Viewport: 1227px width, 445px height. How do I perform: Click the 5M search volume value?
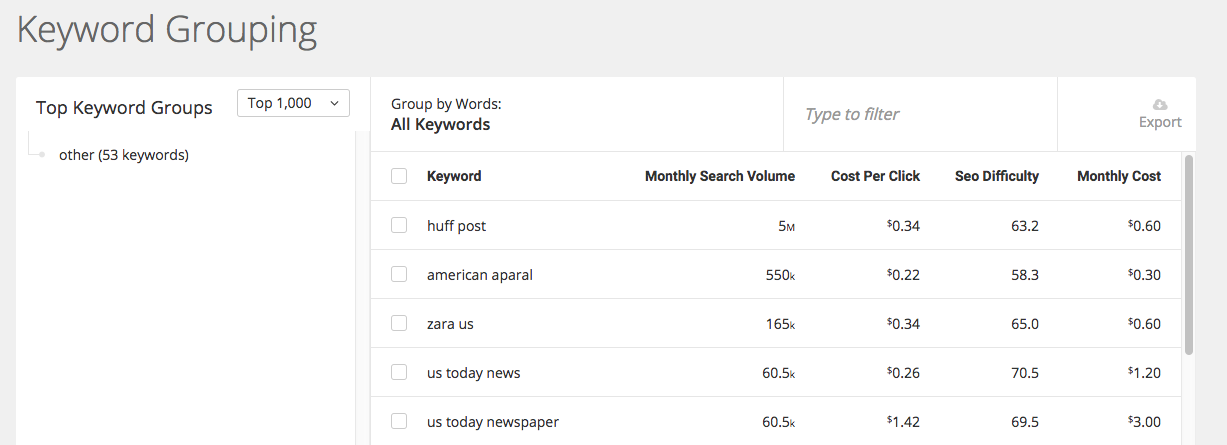click(787, 226)
